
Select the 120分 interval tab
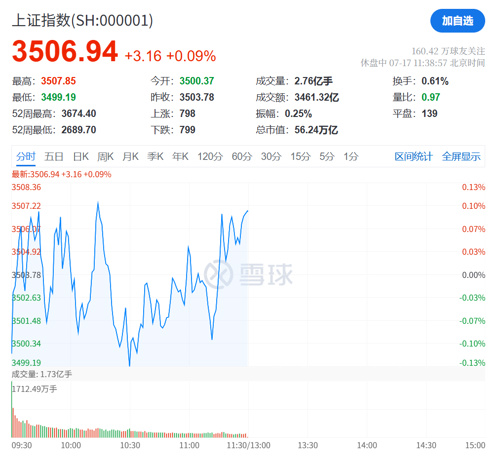point(210,156)
